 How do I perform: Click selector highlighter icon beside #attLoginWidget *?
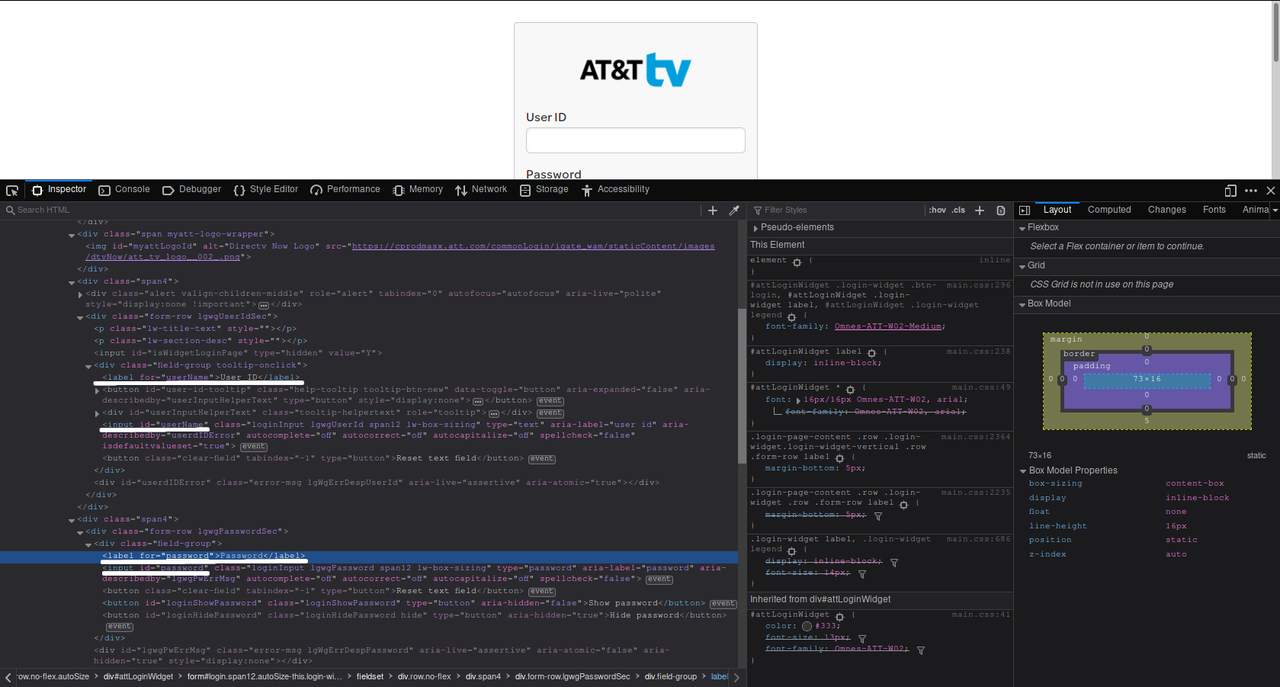pos(849,388)
